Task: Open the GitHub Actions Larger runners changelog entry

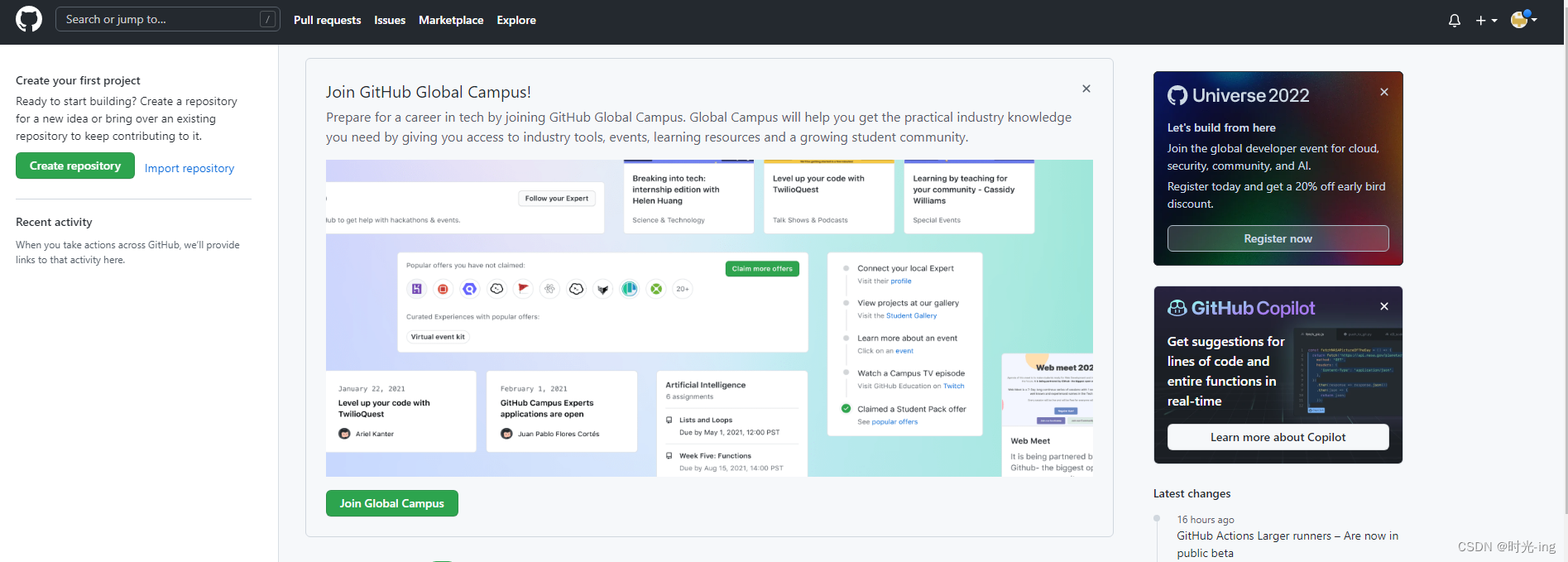Action: click(1287, 545)
